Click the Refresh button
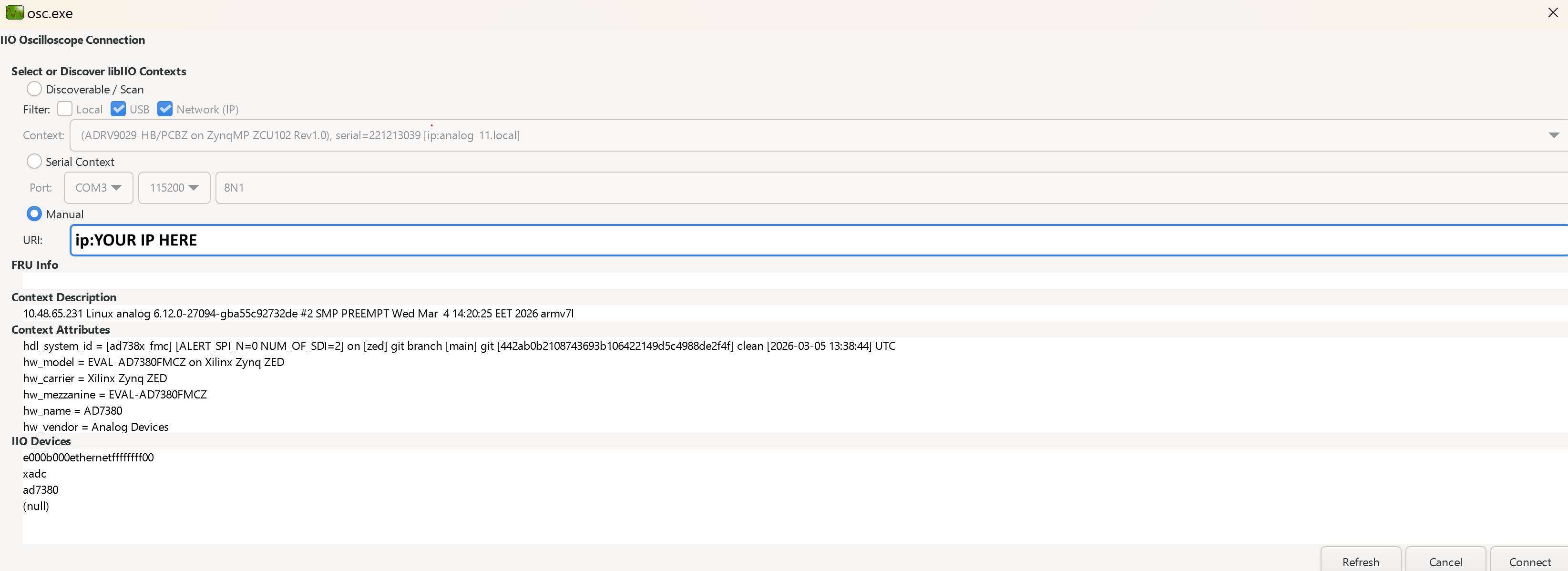The image size is (1568, 571). [x=1361, y=561]
